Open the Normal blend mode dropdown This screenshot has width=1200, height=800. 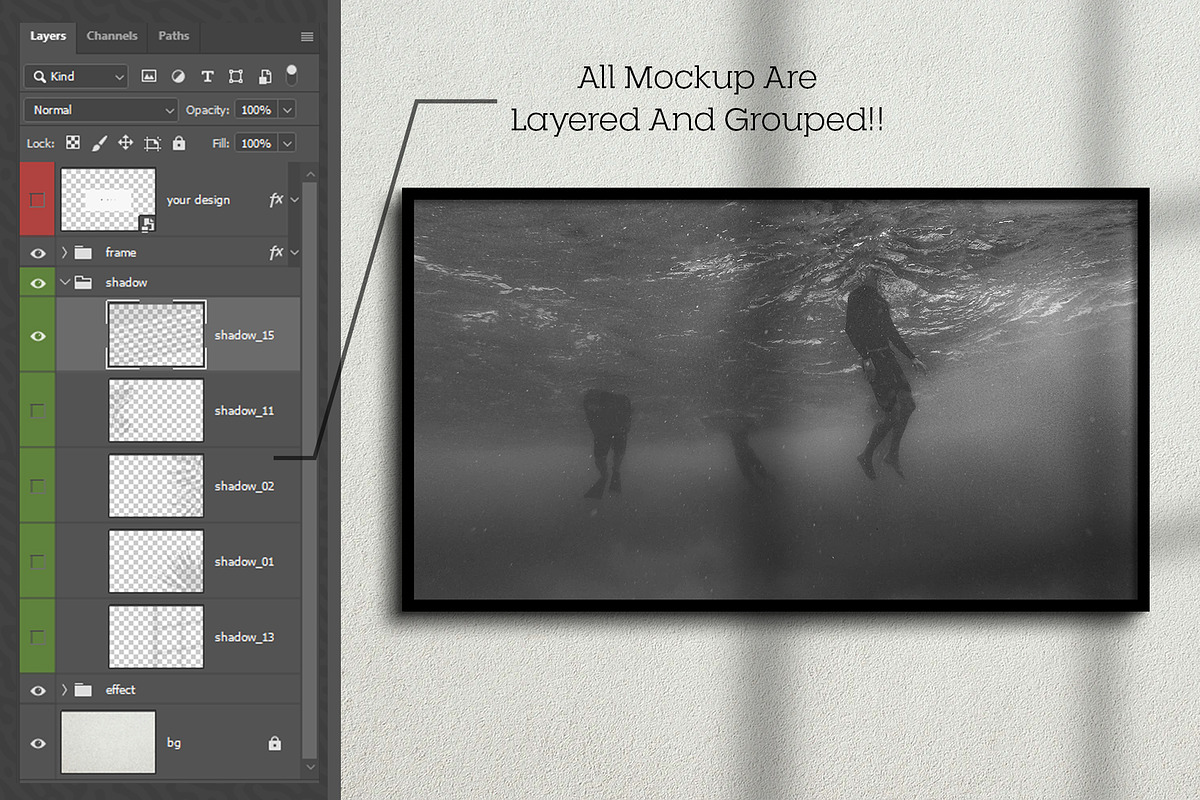pos(101,110)
